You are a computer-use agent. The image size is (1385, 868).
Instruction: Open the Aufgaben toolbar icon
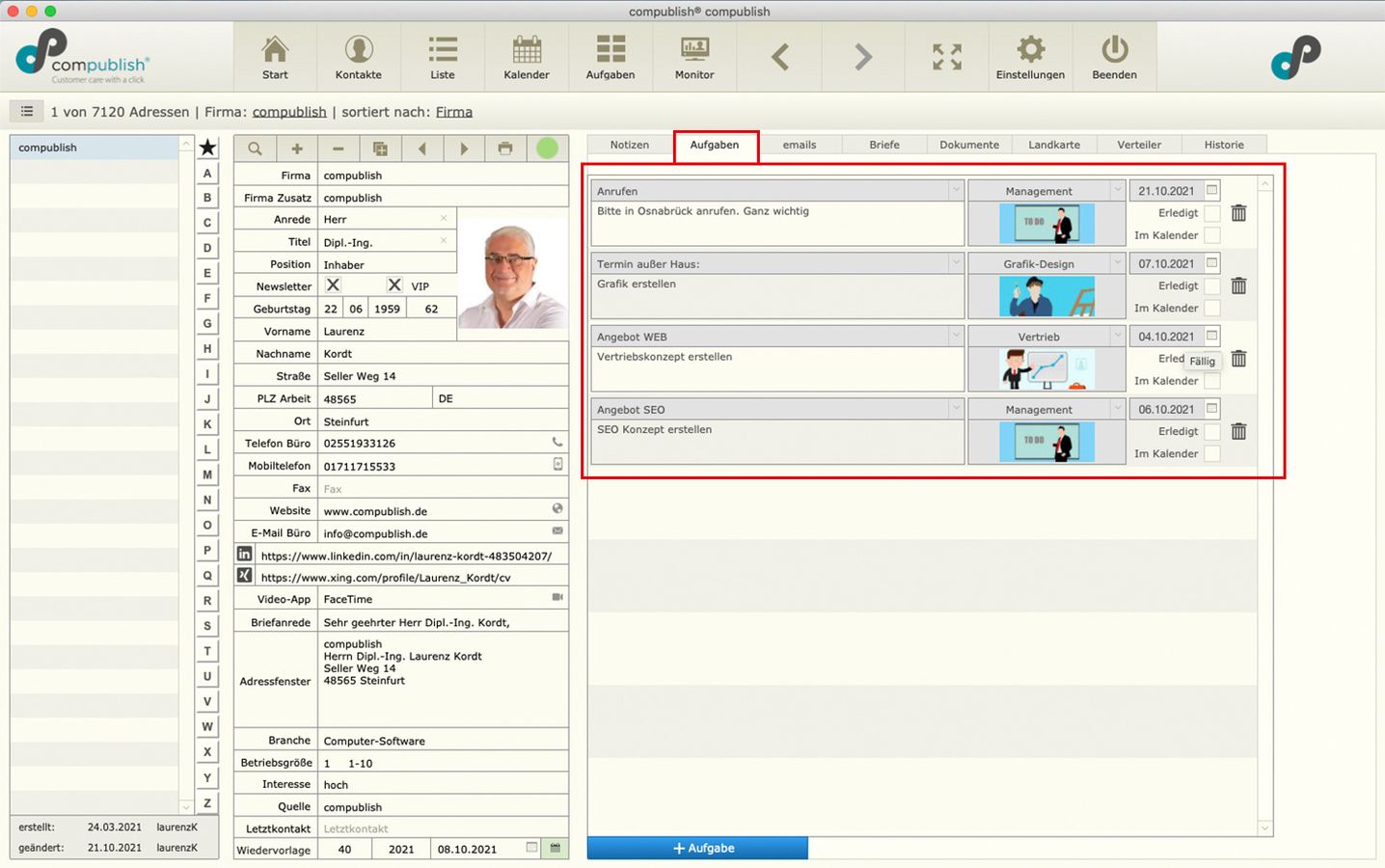tap(611, 57)
